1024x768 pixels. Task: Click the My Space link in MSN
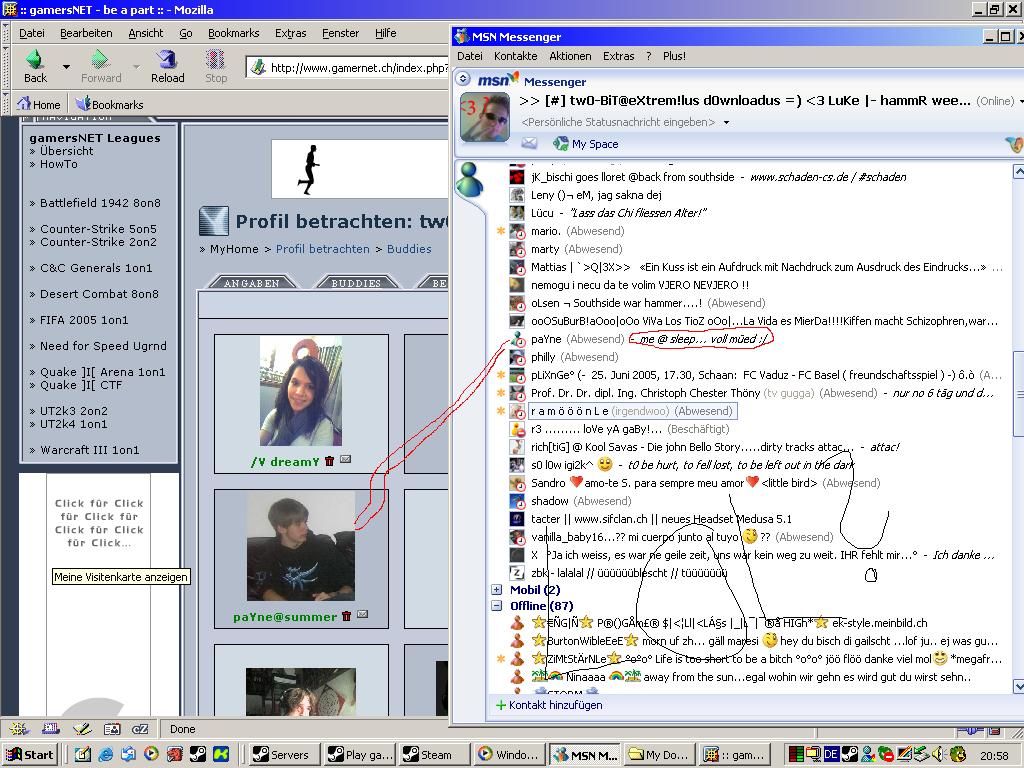tap(595, 144)
